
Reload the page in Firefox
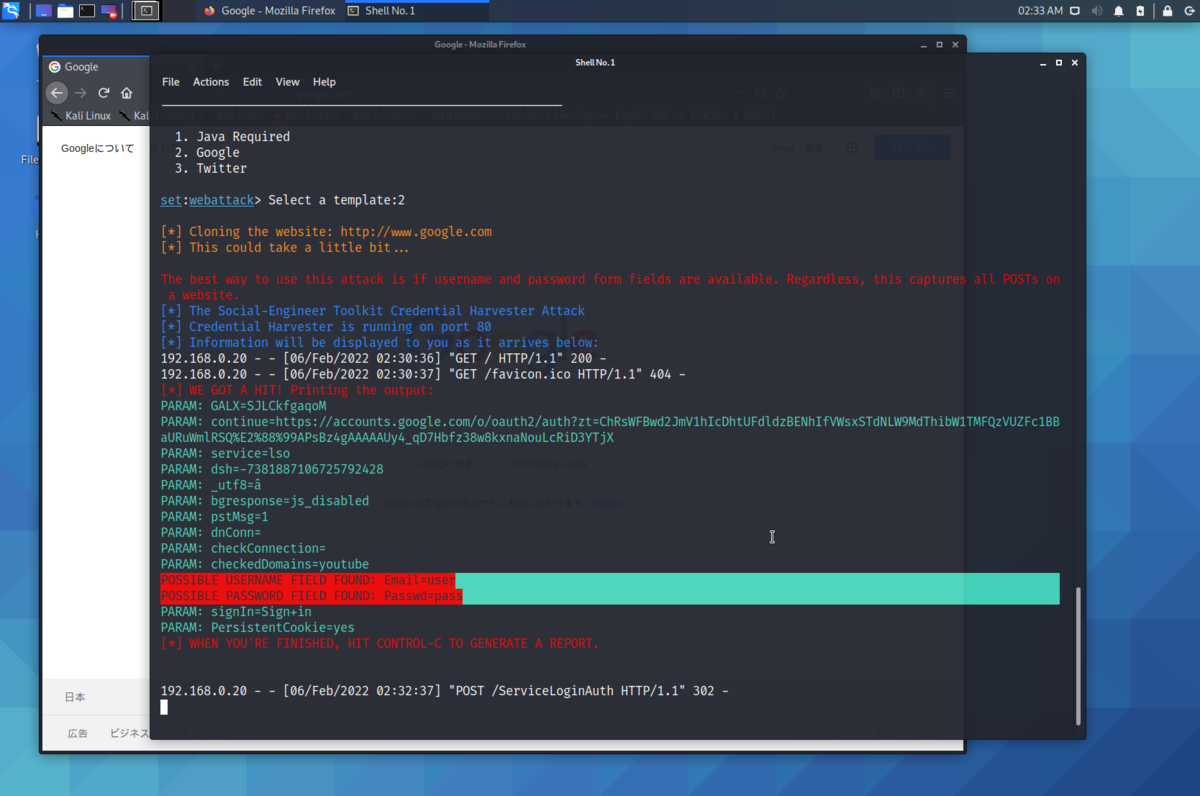pos(103,93)
